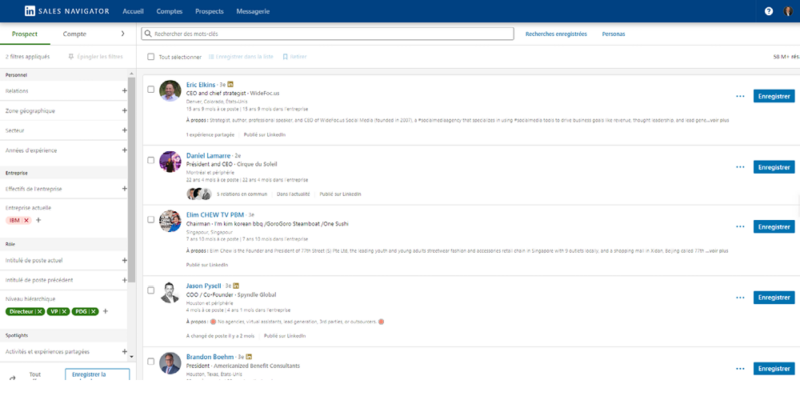
Task: Add another seniority level after PDG
Action: (106, 311)
